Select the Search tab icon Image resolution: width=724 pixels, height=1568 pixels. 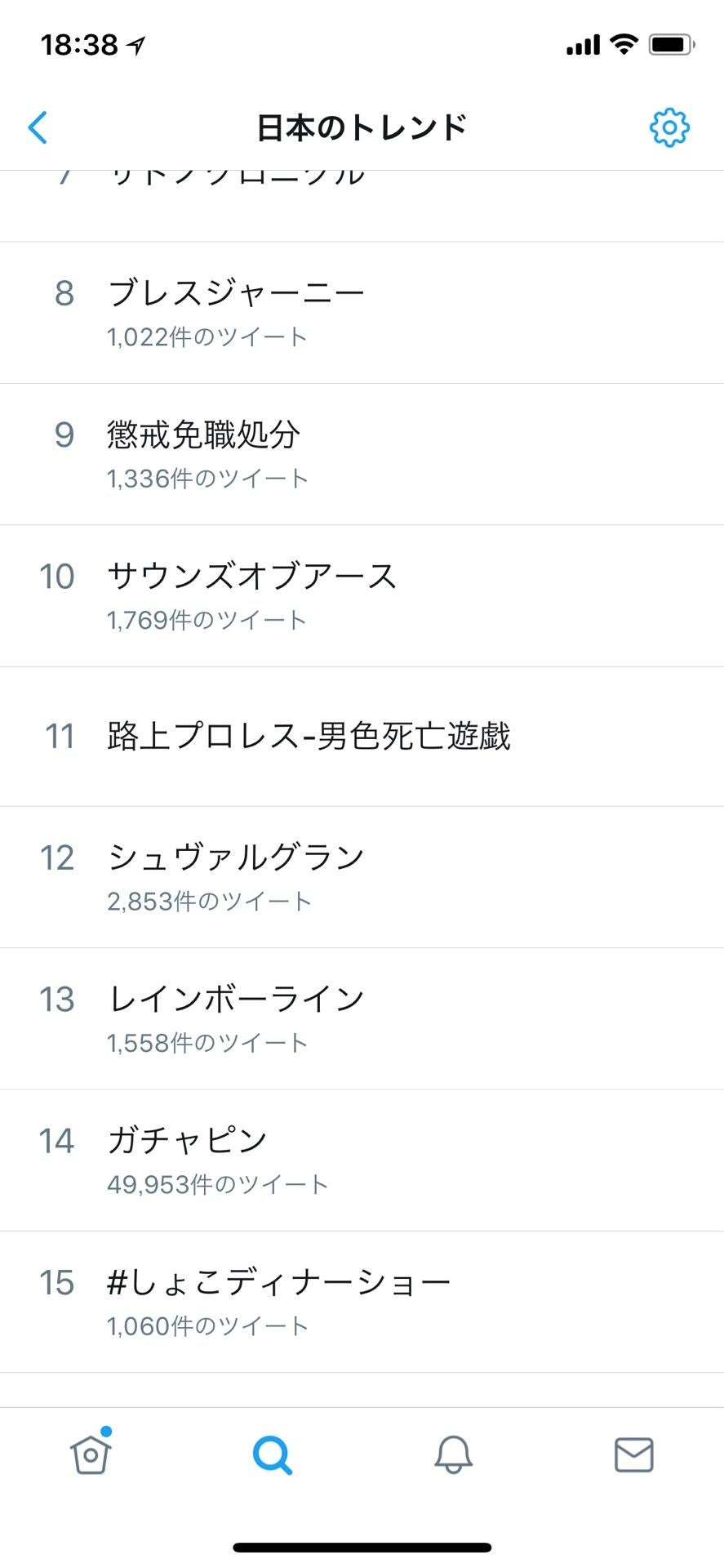[272, 1454]
